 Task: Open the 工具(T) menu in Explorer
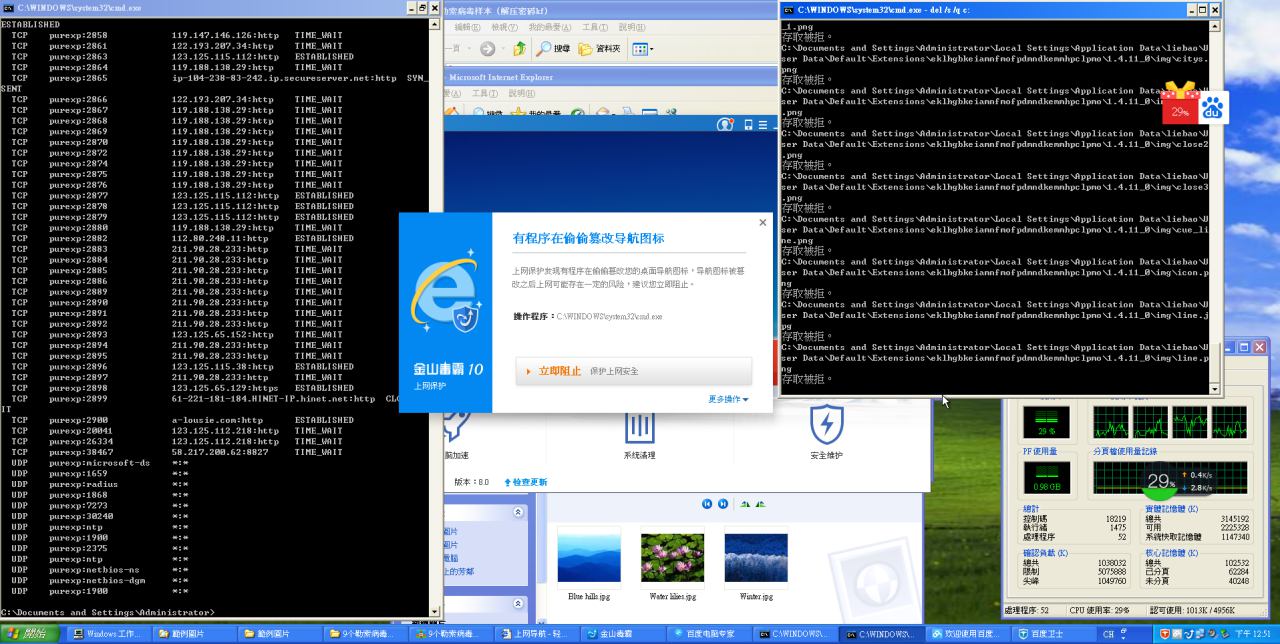pyautogui.click(x=594, y=27)
